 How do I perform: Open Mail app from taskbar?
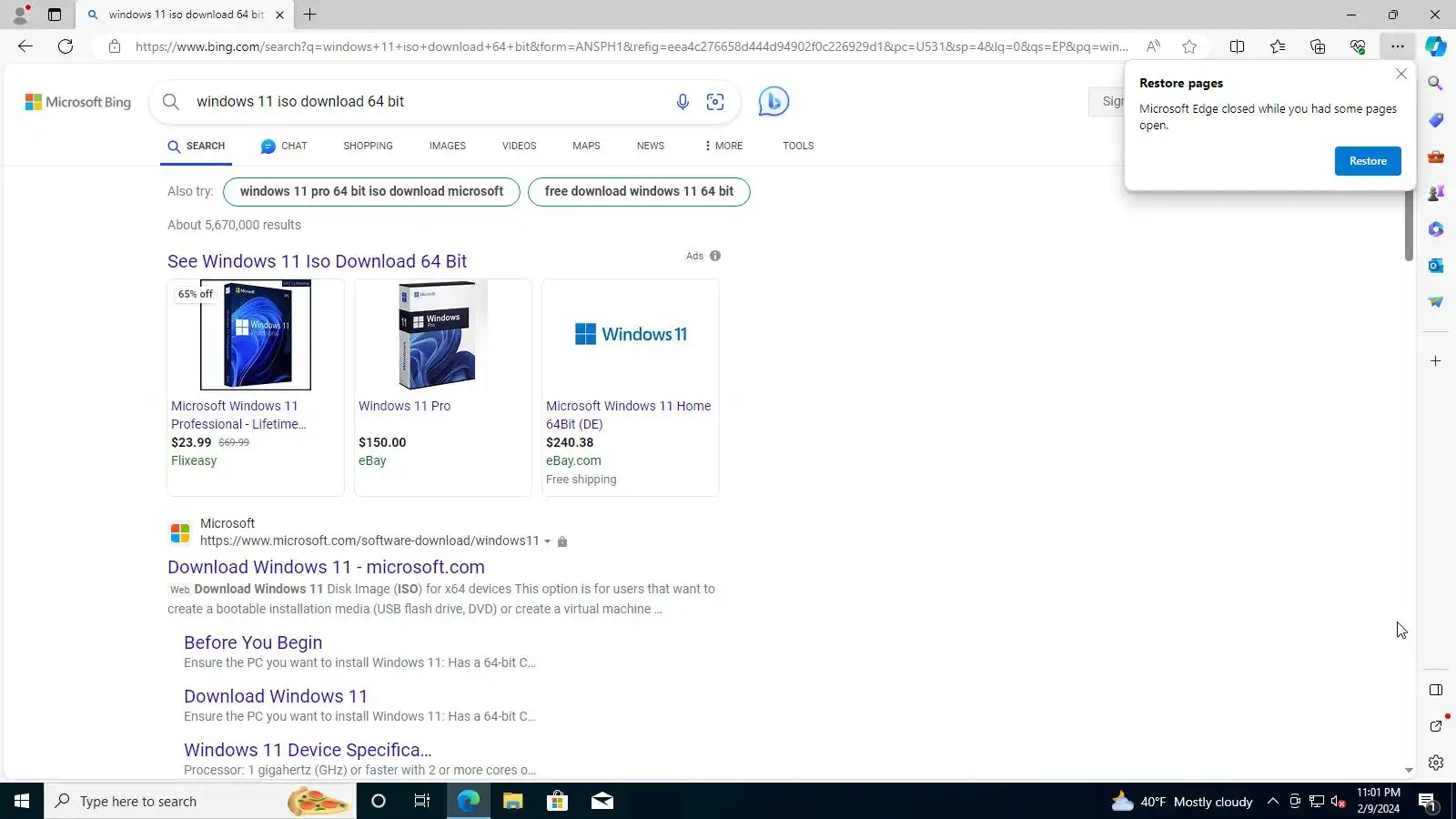coord(602,802)
